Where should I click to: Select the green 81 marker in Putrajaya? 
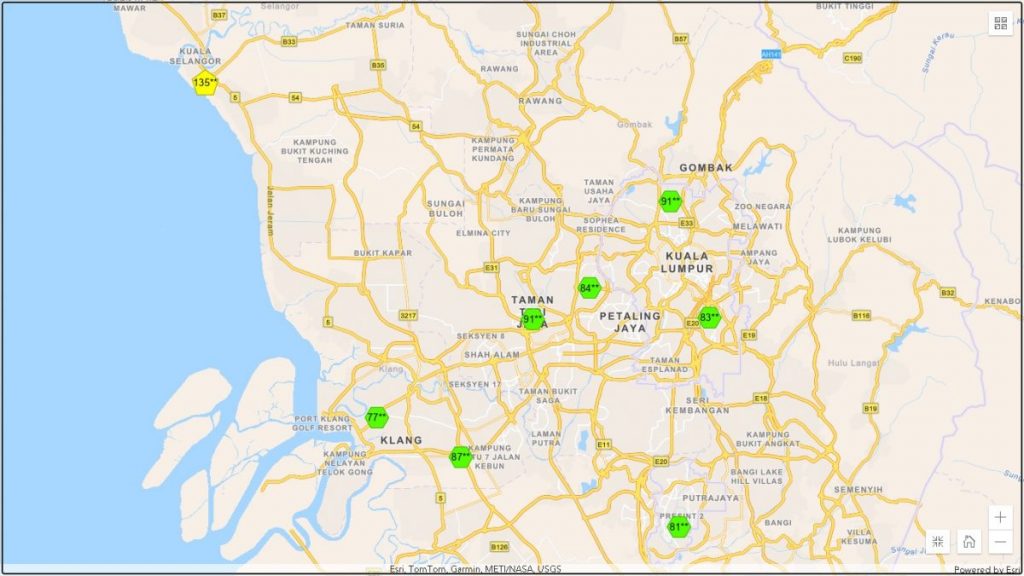[x=679, y=527]
